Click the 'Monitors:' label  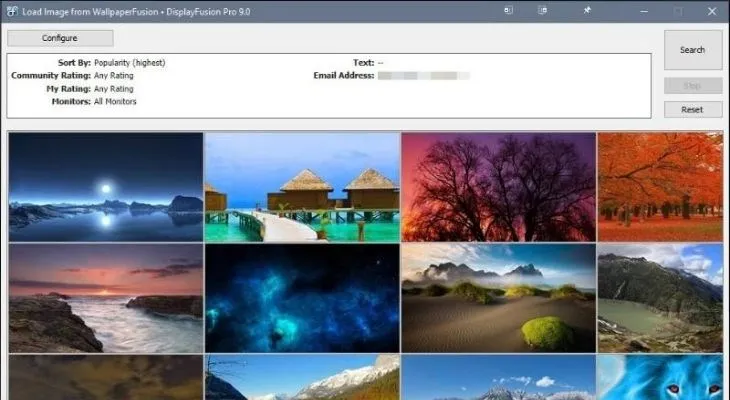tap(71, 102)
